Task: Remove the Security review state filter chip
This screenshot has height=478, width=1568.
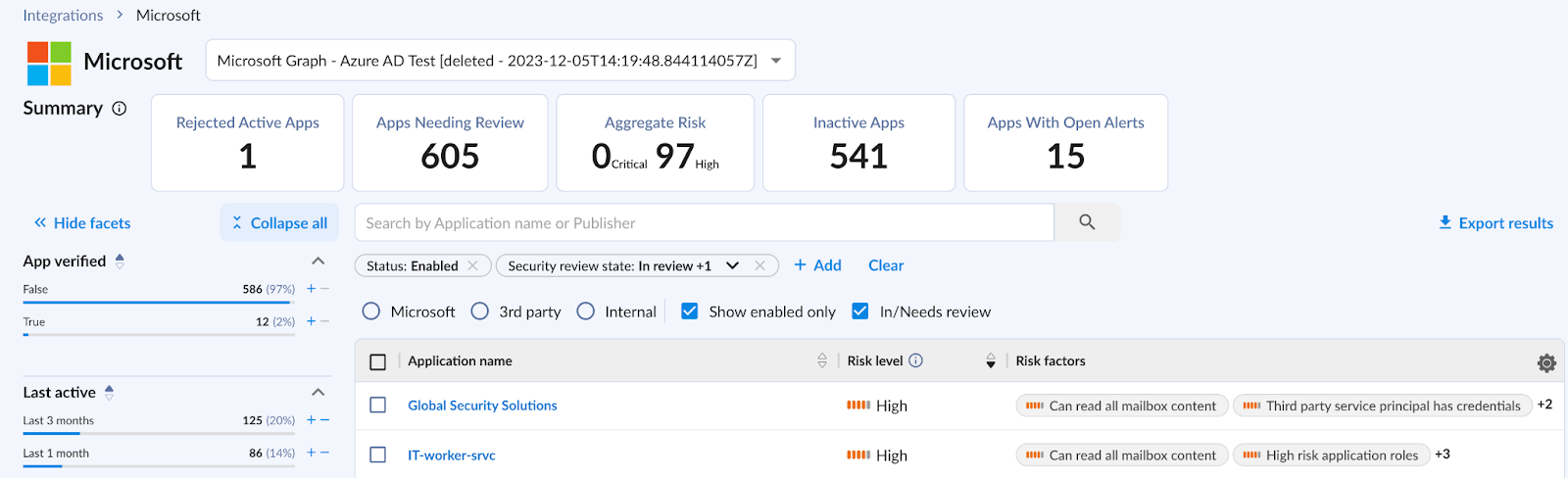Action: 759,265
